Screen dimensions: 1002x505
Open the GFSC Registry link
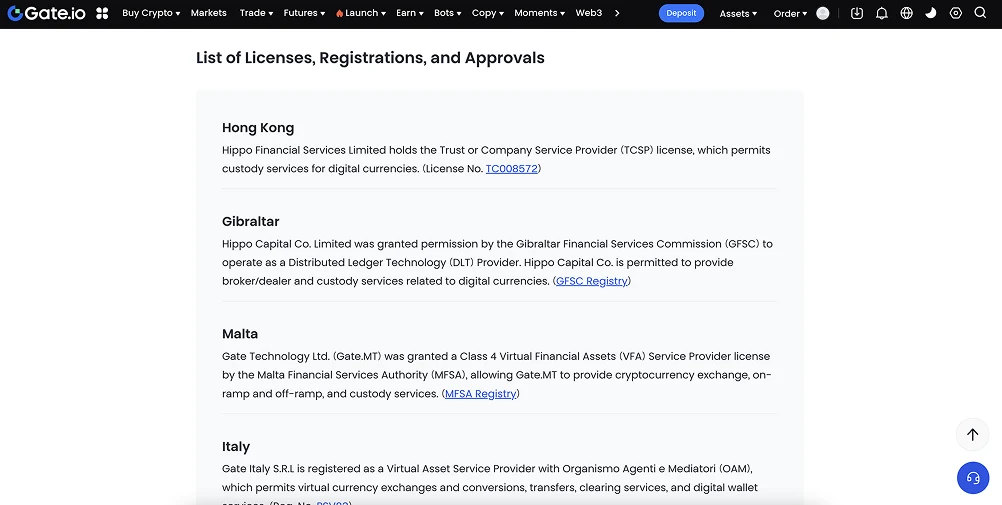coord(592,281)
